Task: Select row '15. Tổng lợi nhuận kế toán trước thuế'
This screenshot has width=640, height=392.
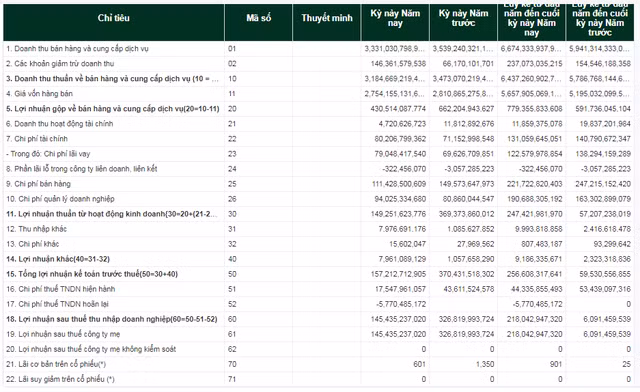Action: coord(319,274)
